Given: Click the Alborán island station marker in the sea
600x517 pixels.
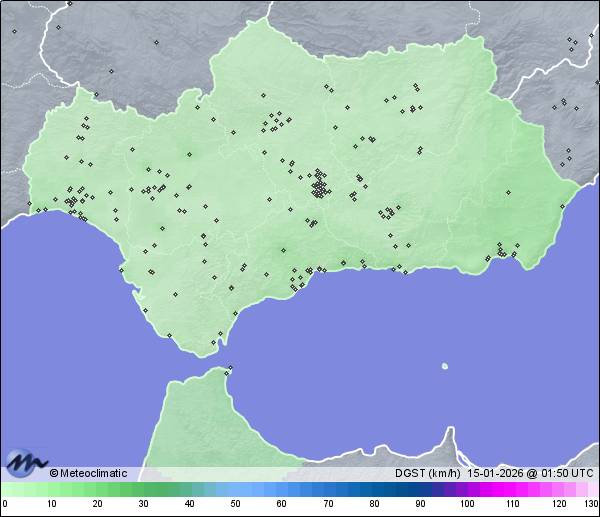Looking at the screenshot, I should click(x=444, y=366).
